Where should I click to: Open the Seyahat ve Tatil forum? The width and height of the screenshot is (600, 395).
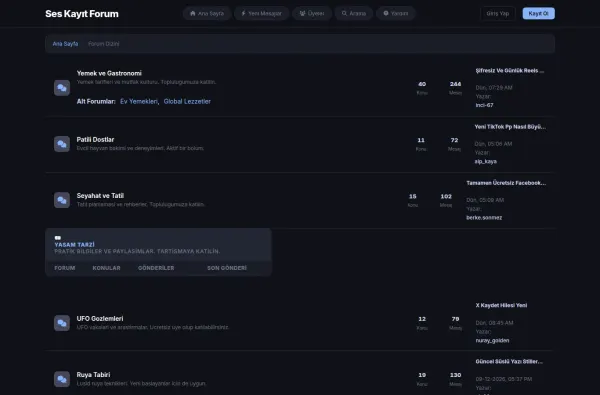pyautogui.click(x=100, y=196)
